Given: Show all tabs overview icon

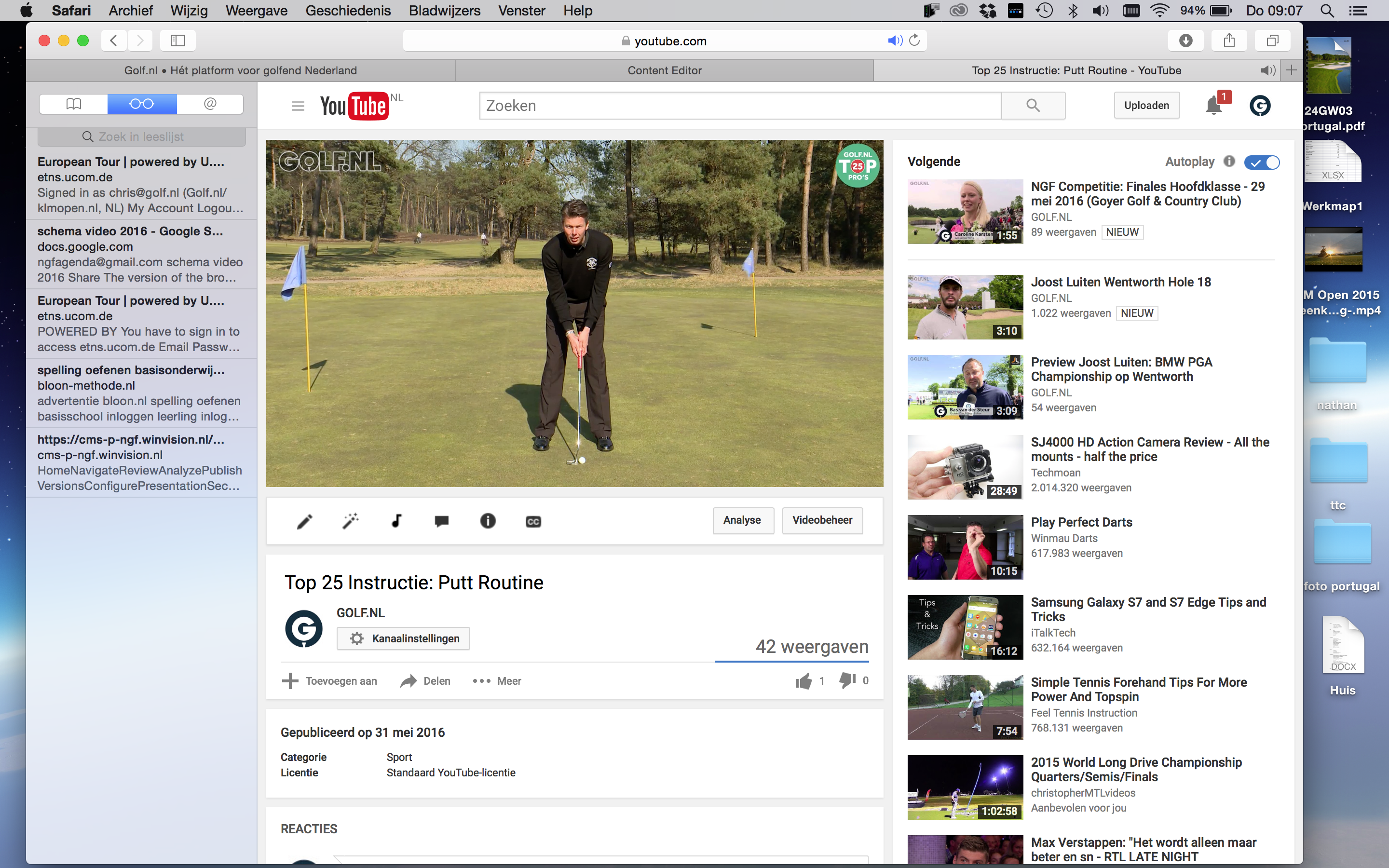Looking at the screenshot, I should (1272, 41).
